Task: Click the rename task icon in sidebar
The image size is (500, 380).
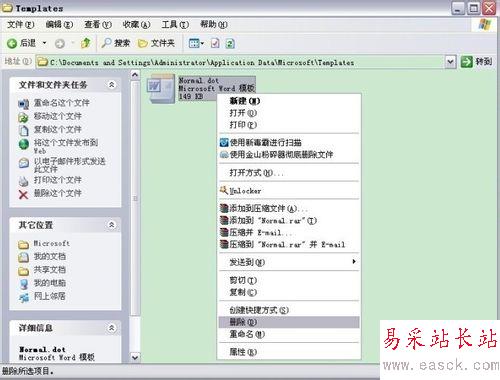Action: point(23,104)
